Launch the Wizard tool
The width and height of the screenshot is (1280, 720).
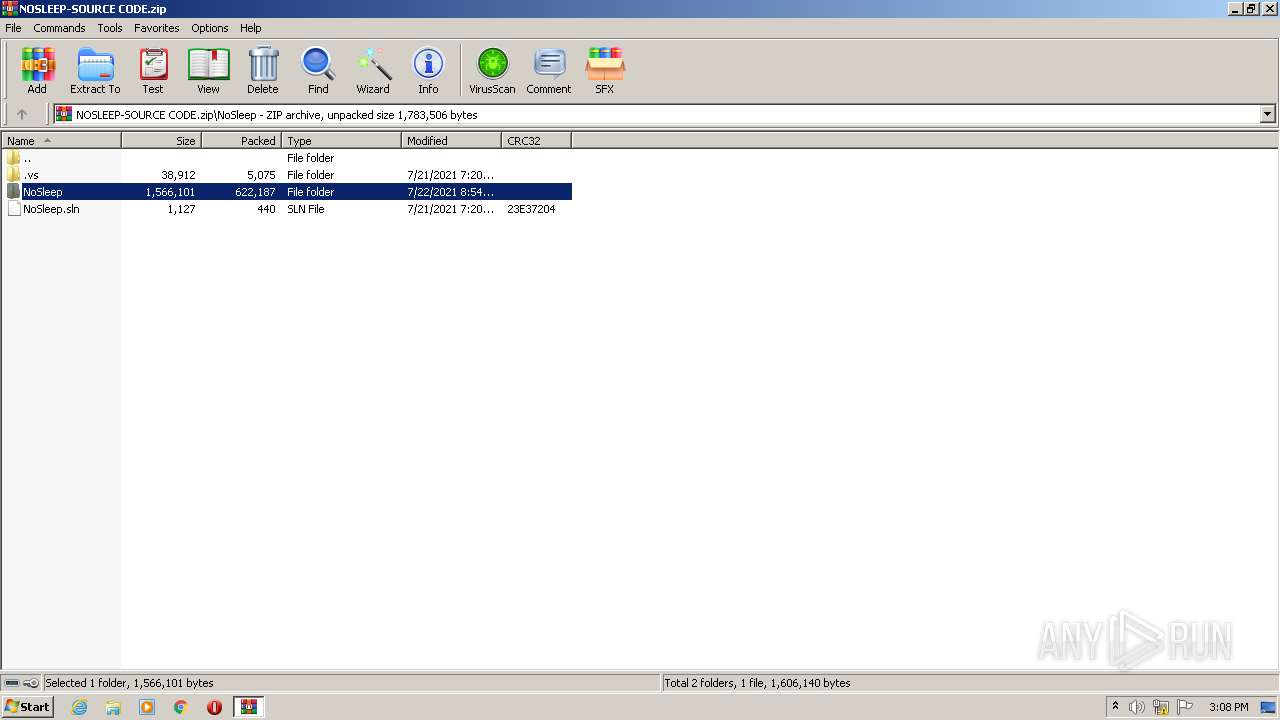[373, 70]
